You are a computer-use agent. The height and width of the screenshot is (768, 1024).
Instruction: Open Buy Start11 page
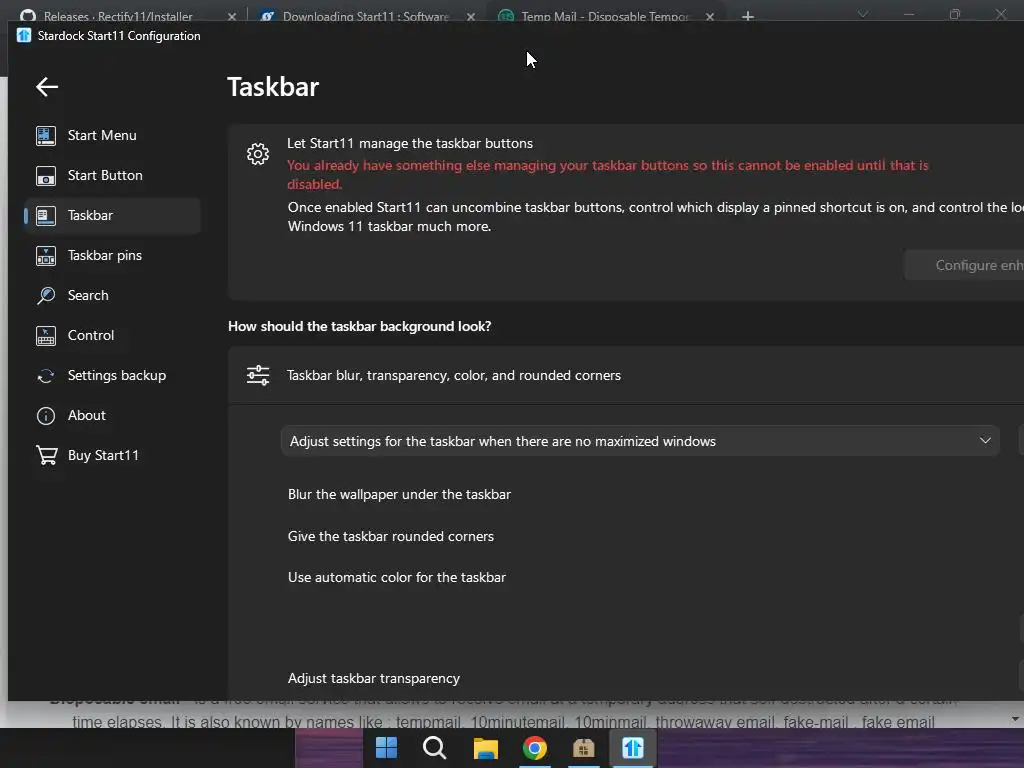112,455
